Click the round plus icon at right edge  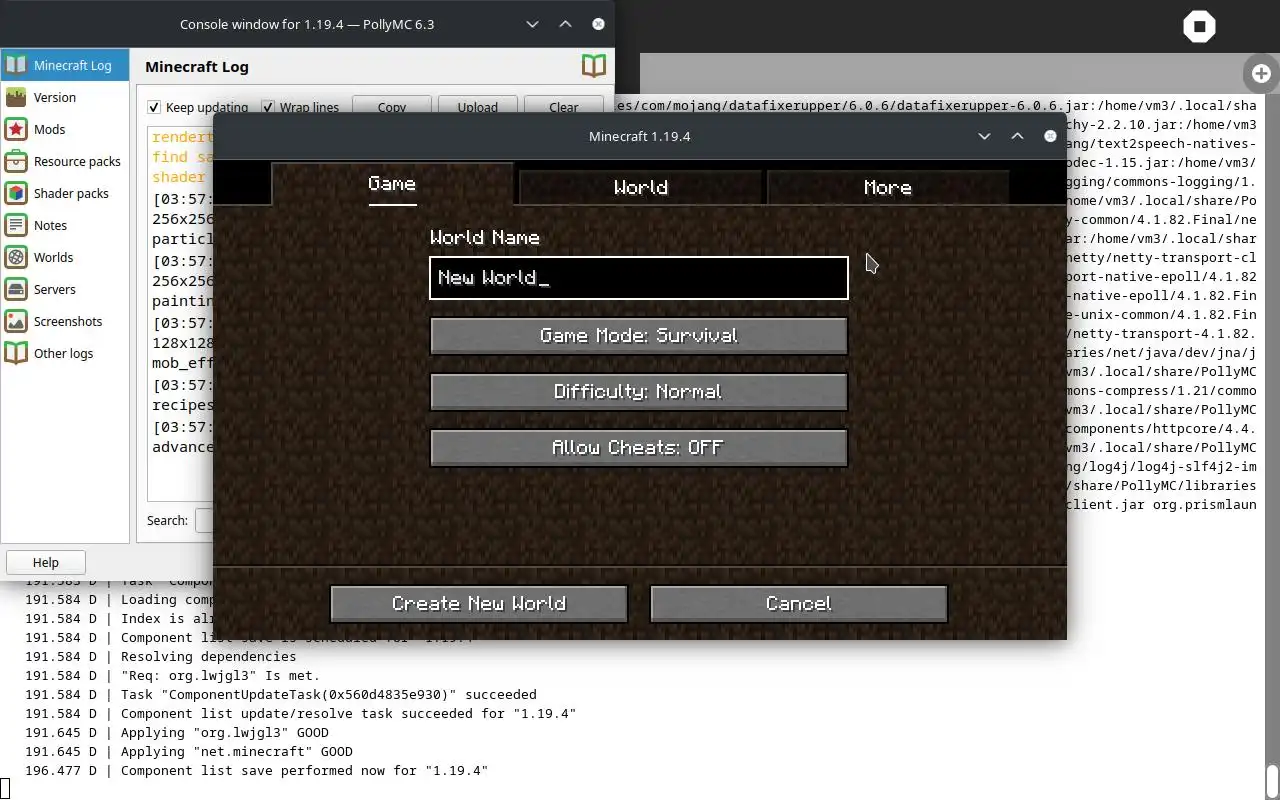point(1261,73)
